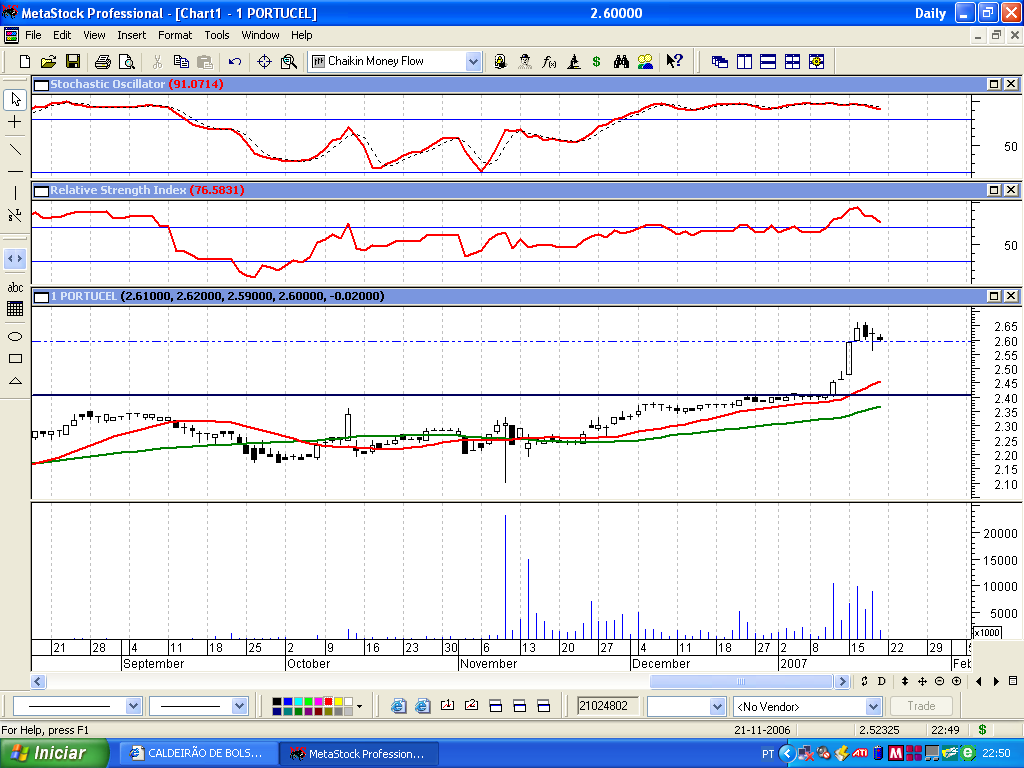Open the Insert menu
Viewport: 1024px width, 768px height.
pos(131,35)
